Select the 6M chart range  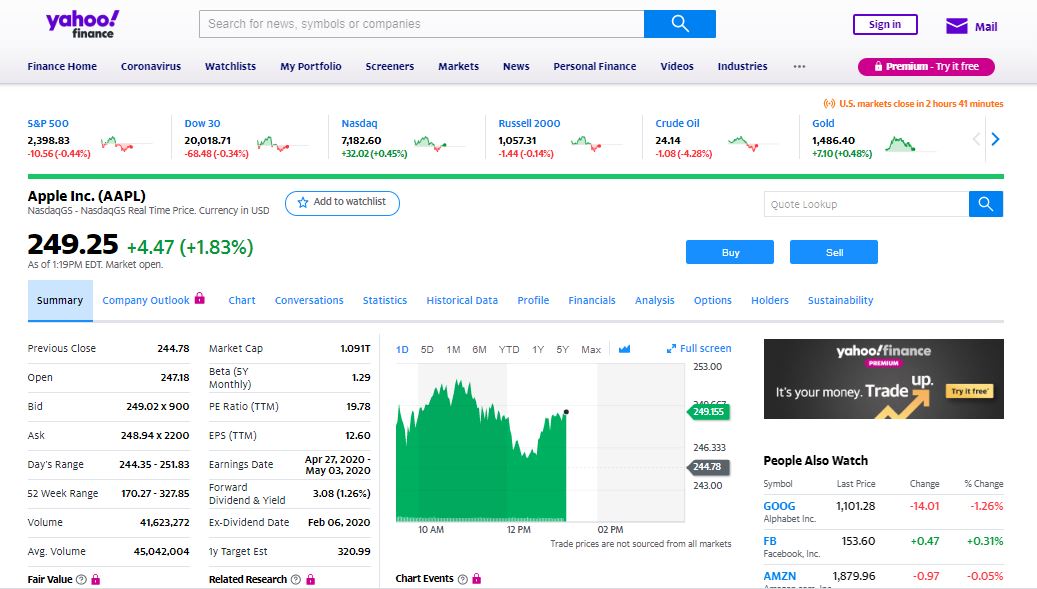(x=479, y=349)
